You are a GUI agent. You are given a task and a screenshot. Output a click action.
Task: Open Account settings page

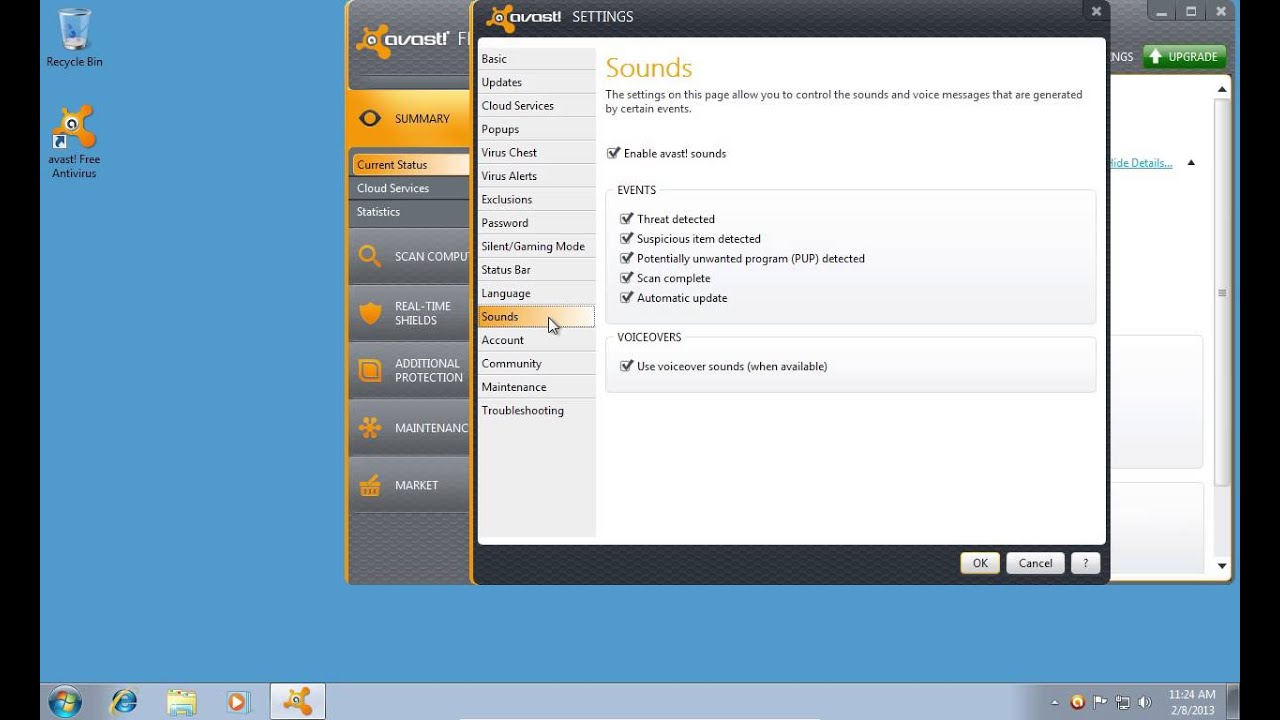tap(536, 340)
